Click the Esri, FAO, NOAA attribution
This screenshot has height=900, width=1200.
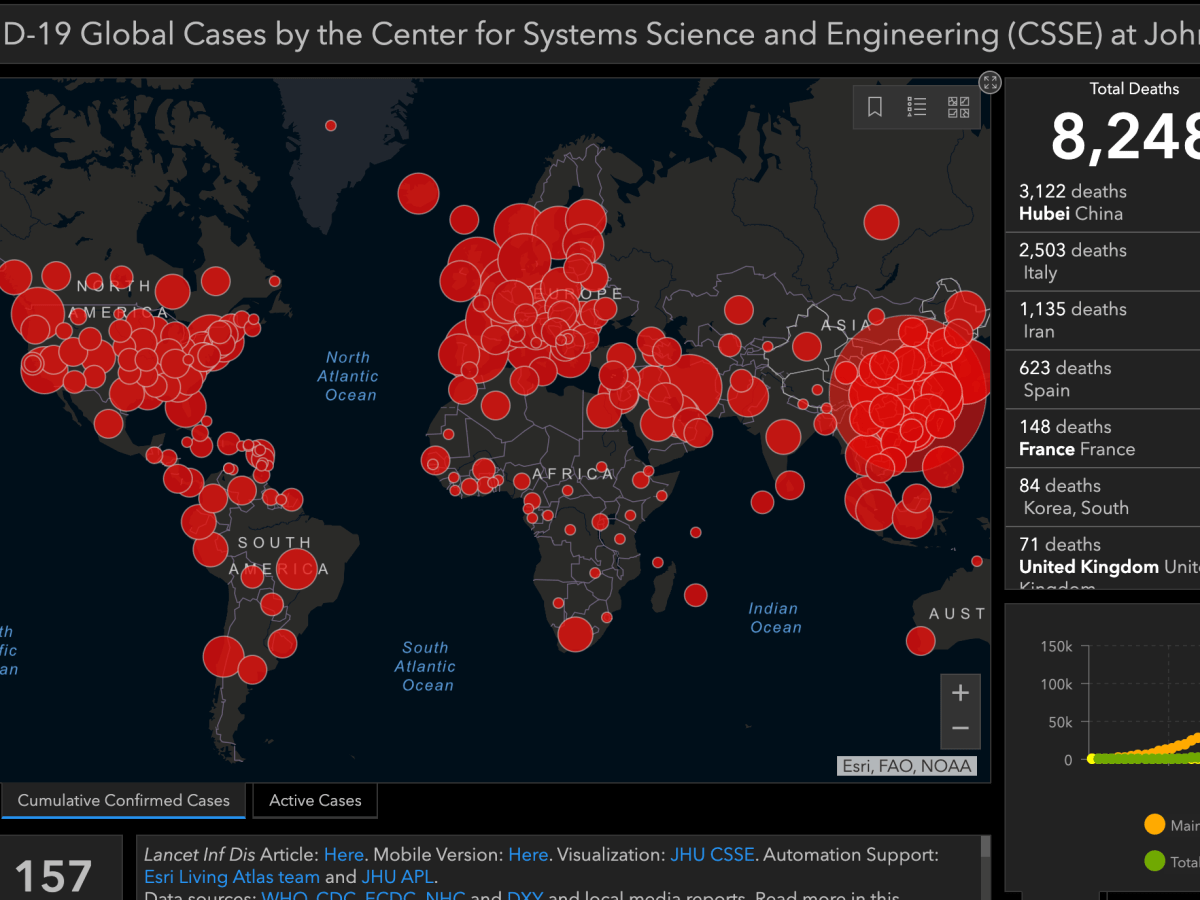[x=906, y=767]
